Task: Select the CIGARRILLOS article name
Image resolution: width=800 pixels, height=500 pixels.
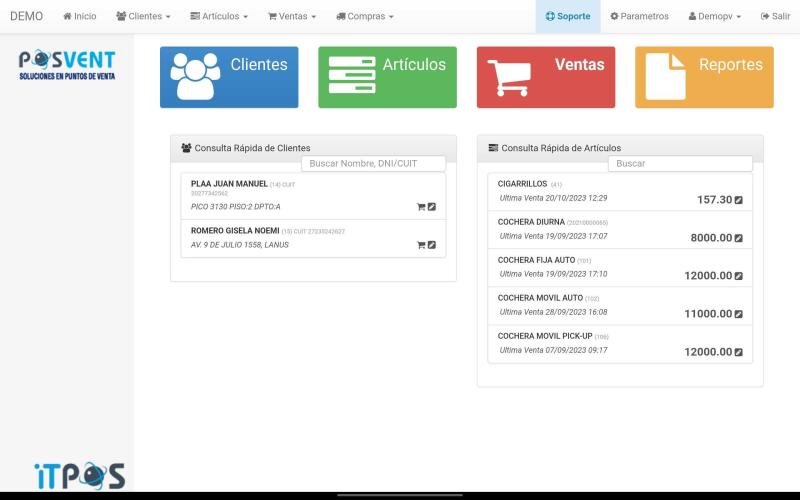Action: 522,184
